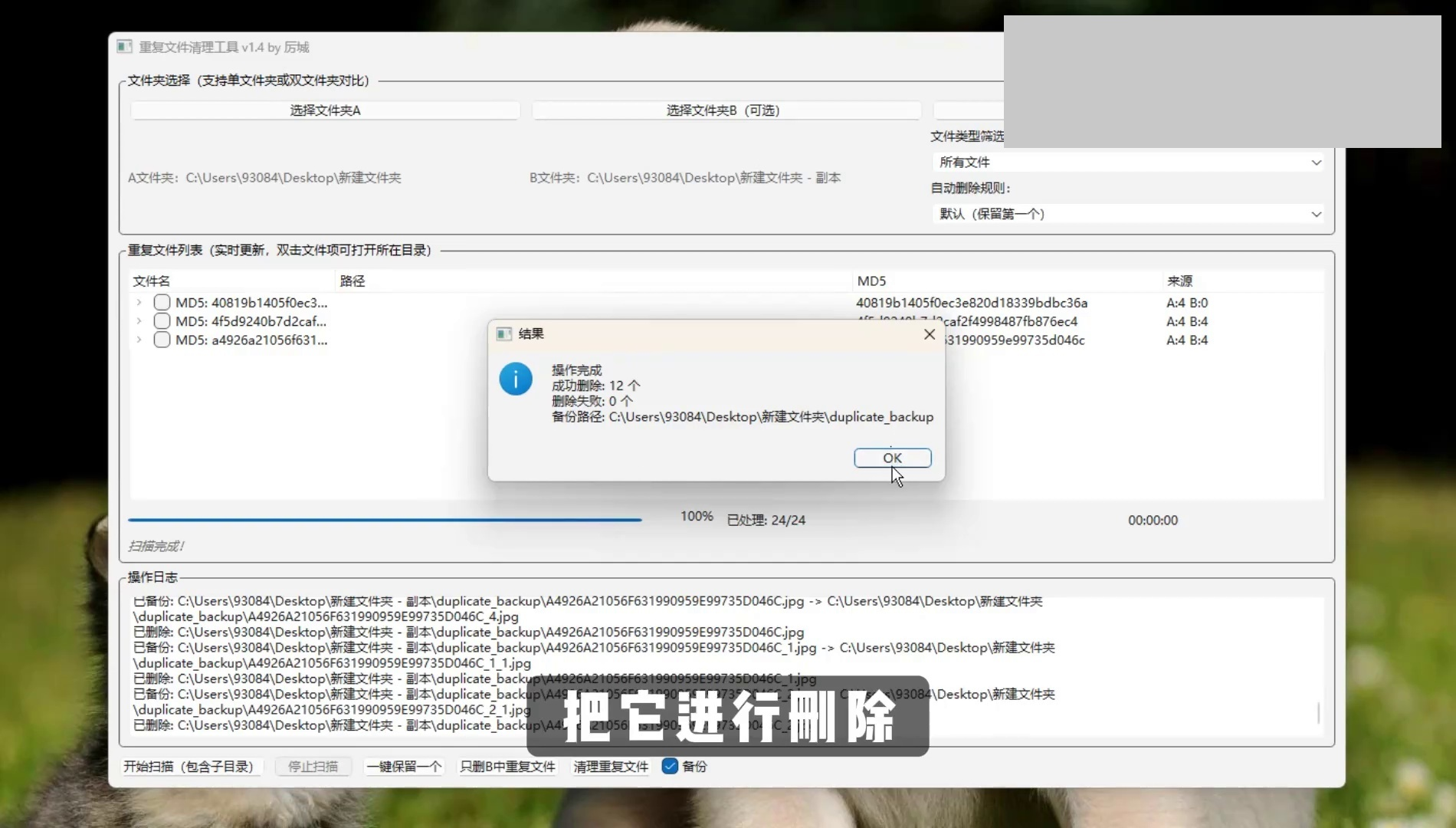Click the scan progress bar
1456x828 pixels.
385,520
